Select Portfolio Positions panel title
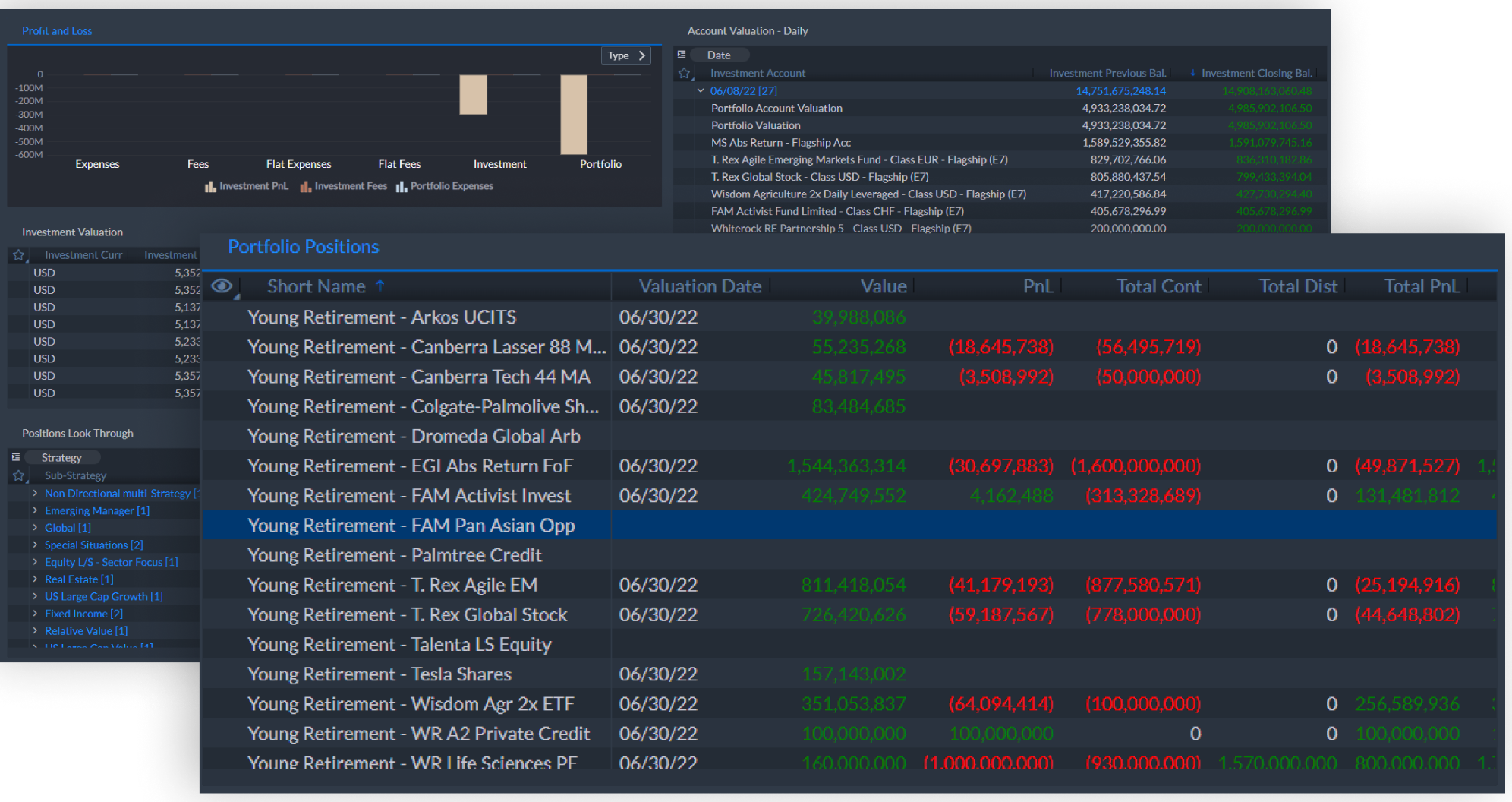 [304, 247]
